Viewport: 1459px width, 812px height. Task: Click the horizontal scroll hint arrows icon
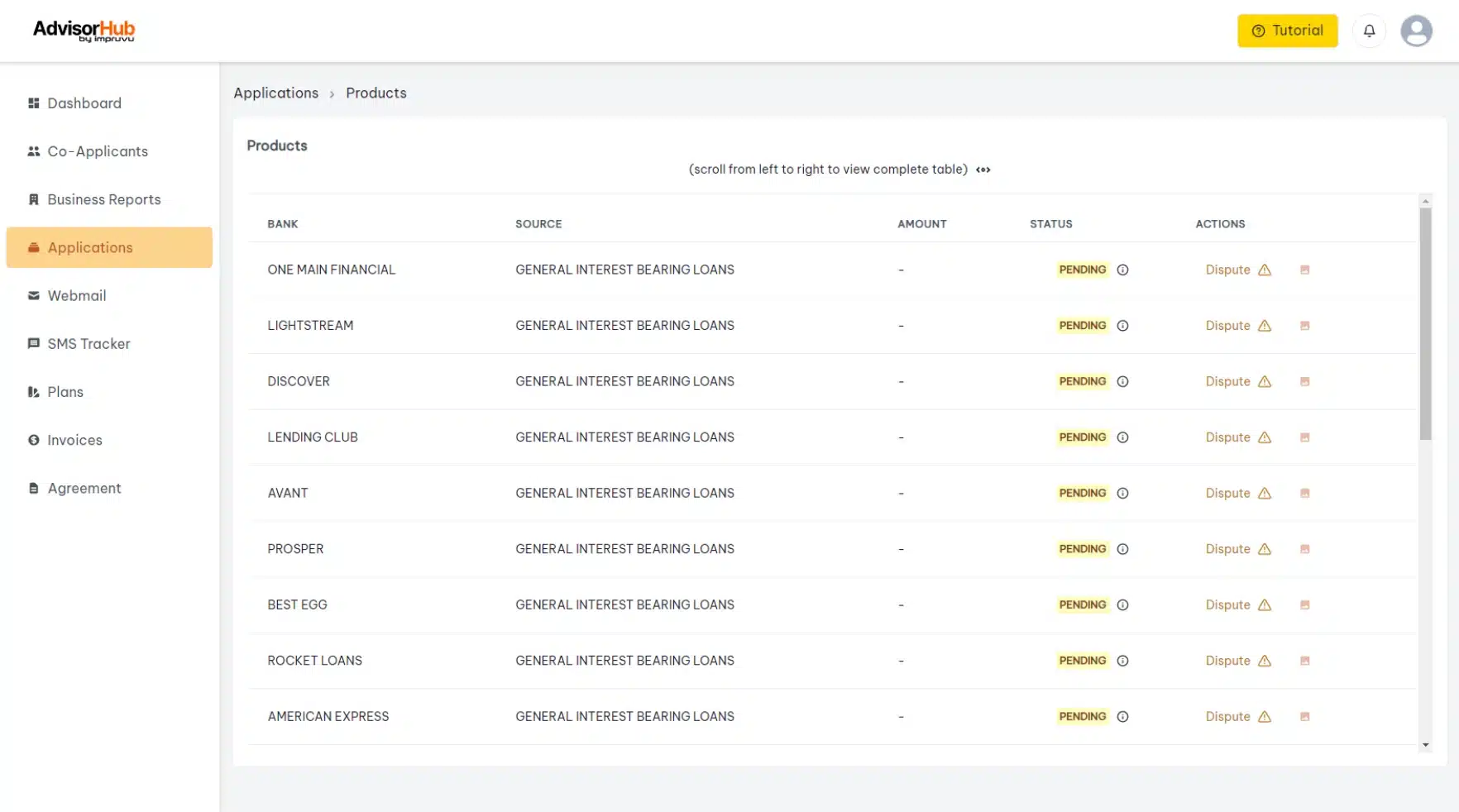tap(983, 170)
